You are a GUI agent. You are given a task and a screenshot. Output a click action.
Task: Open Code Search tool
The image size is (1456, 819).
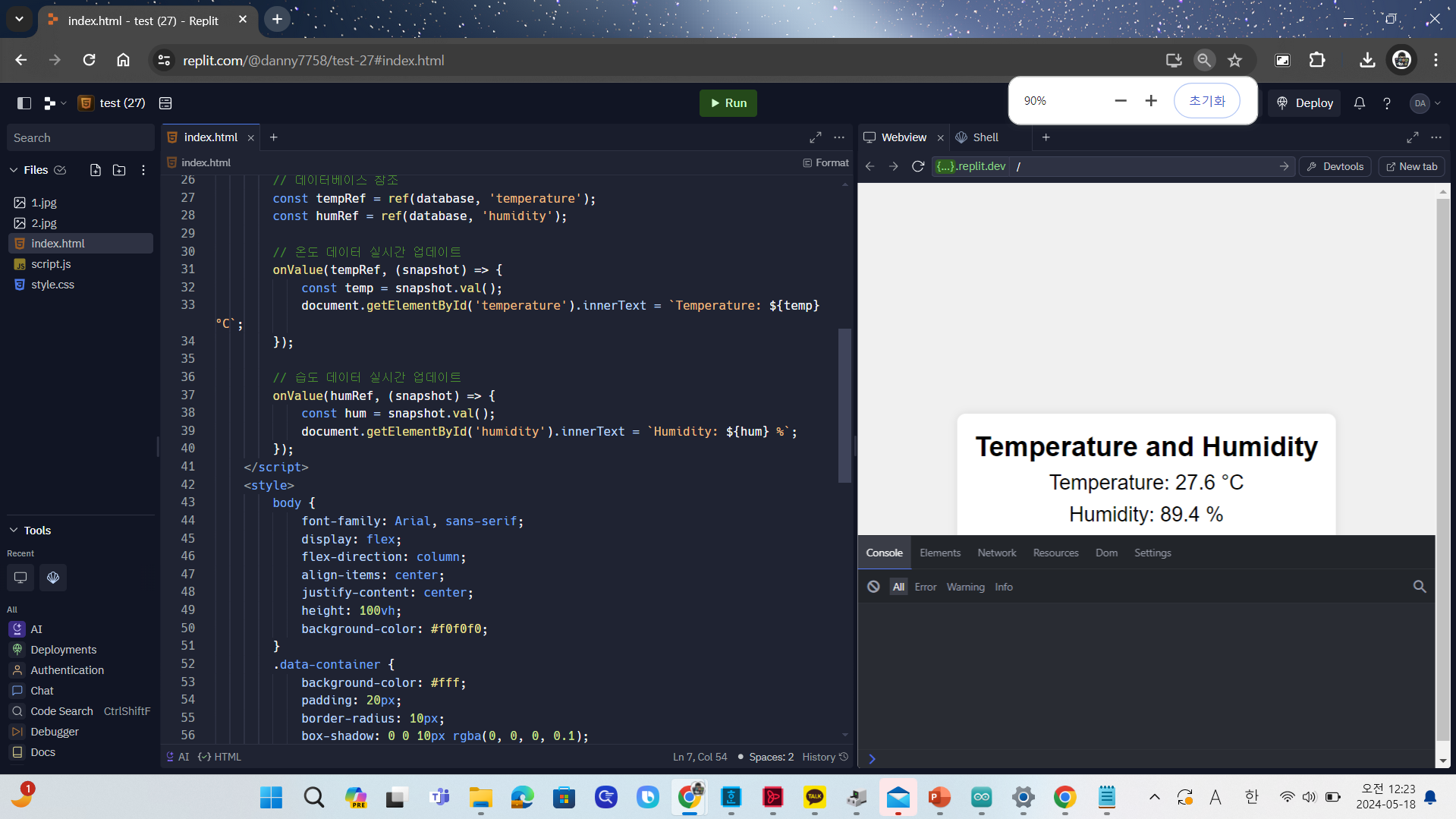tap(80, 711)
